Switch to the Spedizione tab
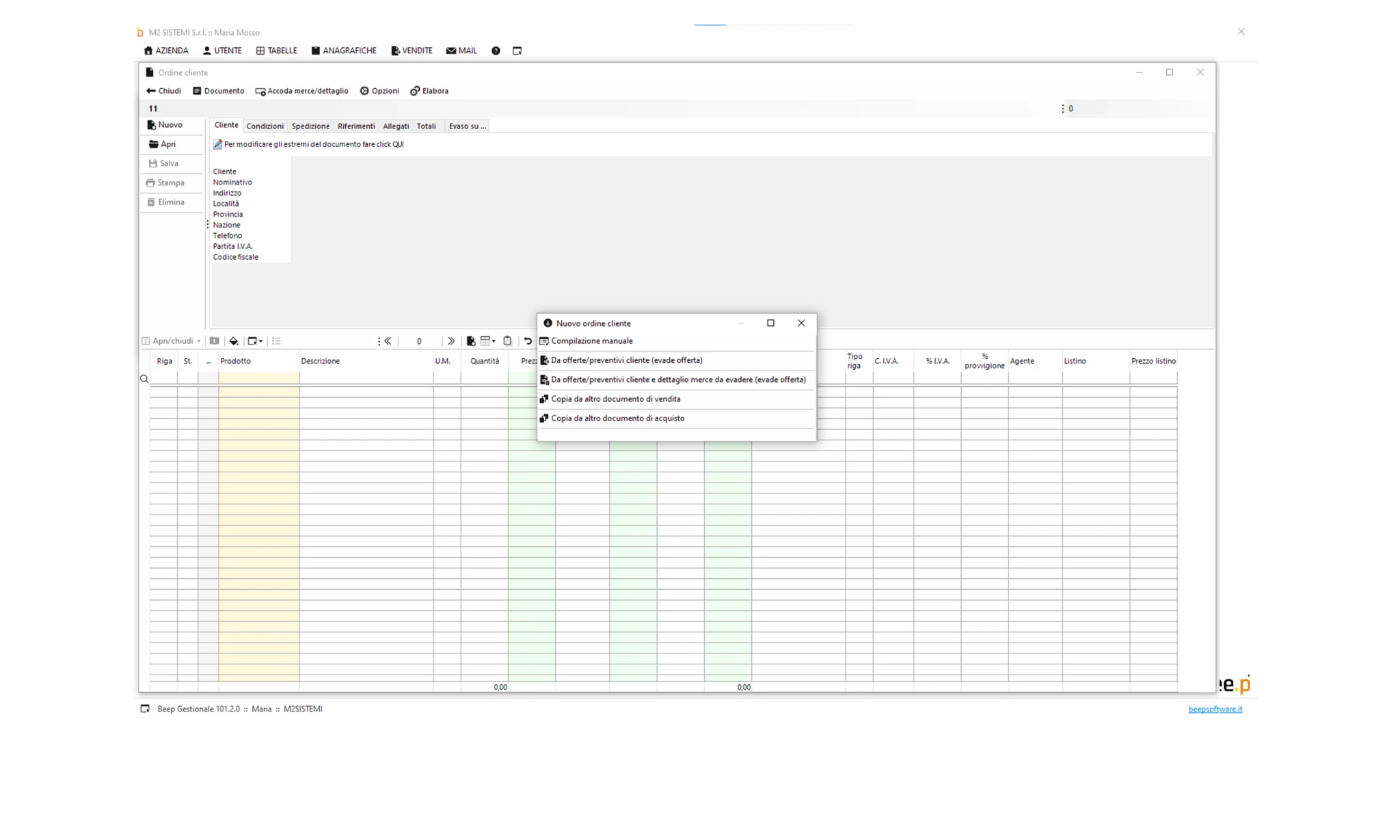The height and width of the screenshot is (840, 1400). click(x=310, y=126)
